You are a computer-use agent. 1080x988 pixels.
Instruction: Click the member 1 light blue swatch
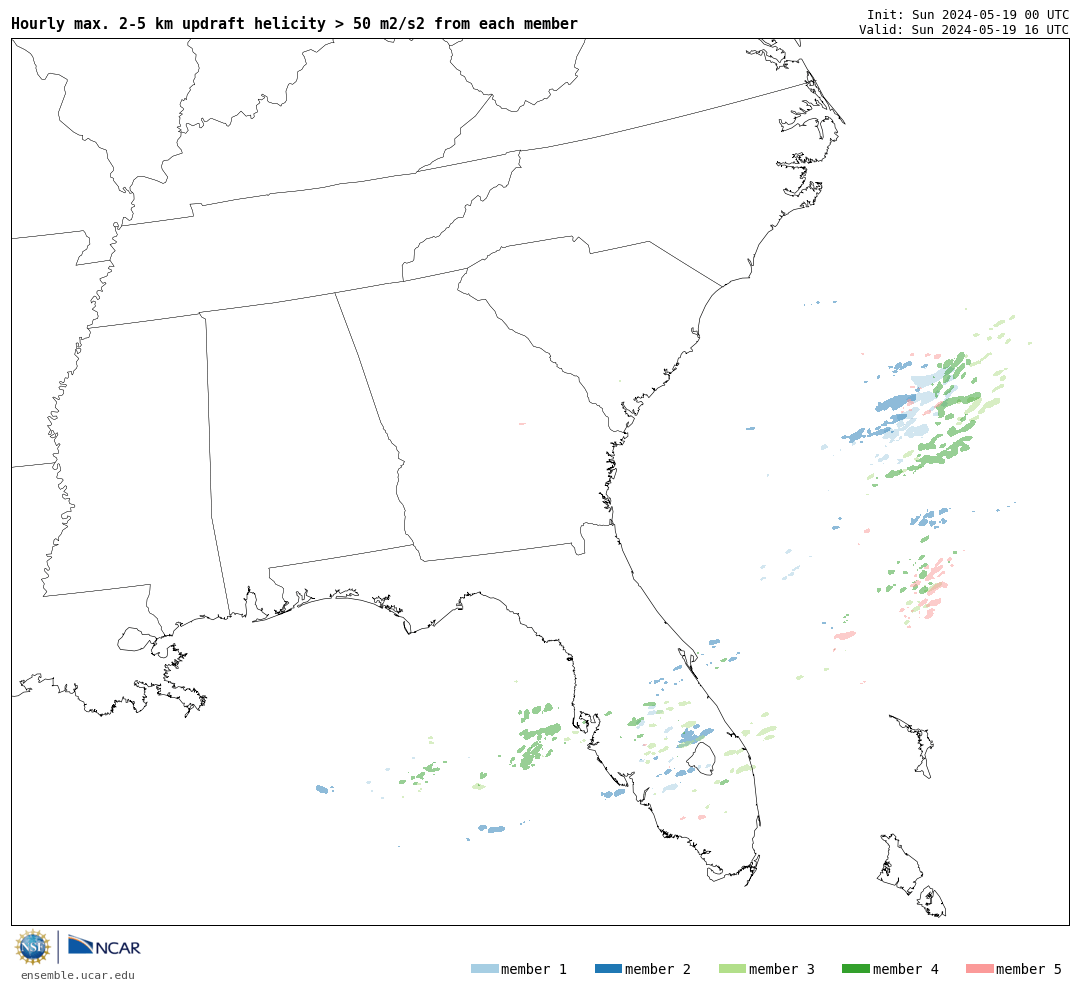[485, 969]
